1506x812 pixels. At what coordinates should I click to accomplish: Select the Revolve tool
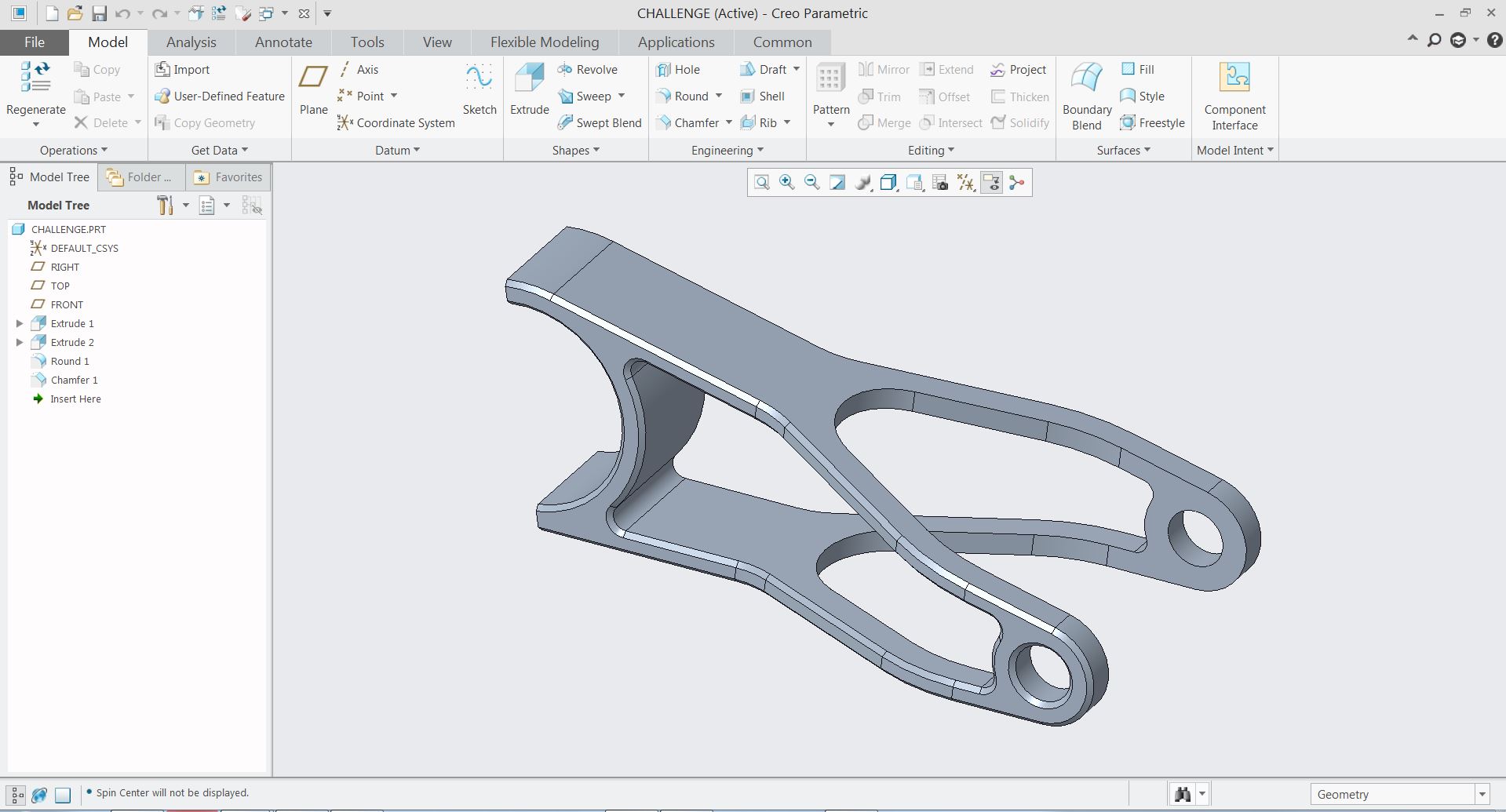587,70
